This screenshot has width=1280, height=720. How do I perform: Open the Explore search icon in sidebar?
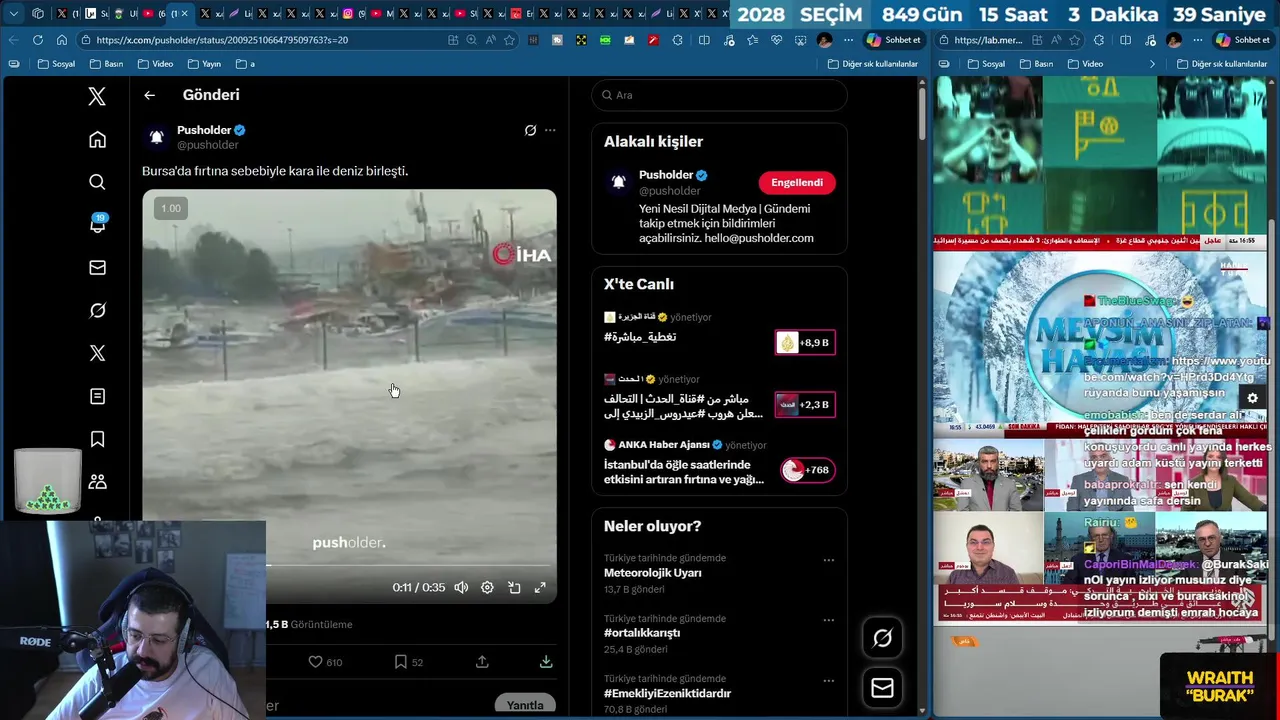[97, 182]
